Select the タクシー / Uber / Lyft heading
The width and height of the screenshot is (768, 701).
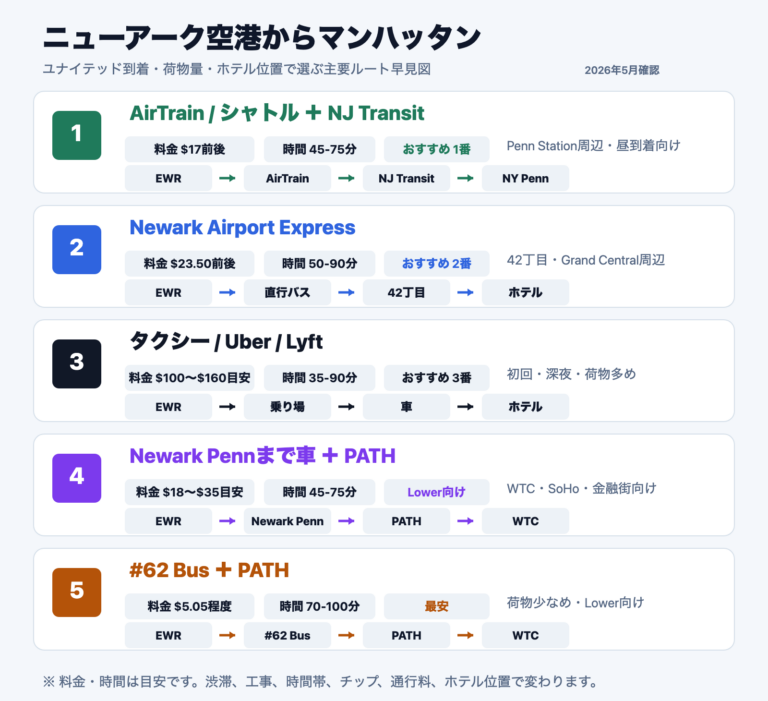[226, 342]
